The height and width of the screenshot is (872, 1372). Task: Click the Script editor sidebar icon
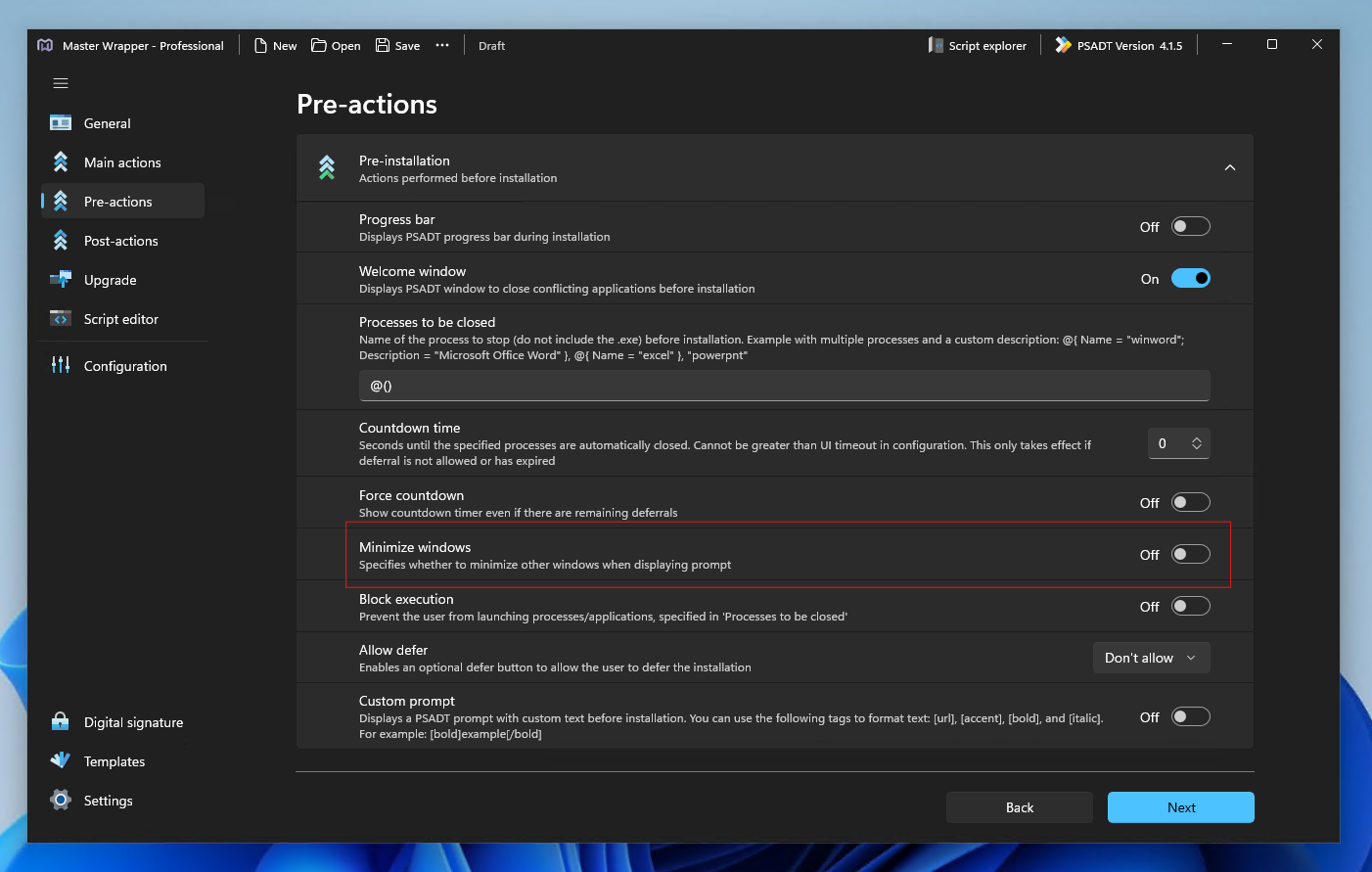click(61, 318)
